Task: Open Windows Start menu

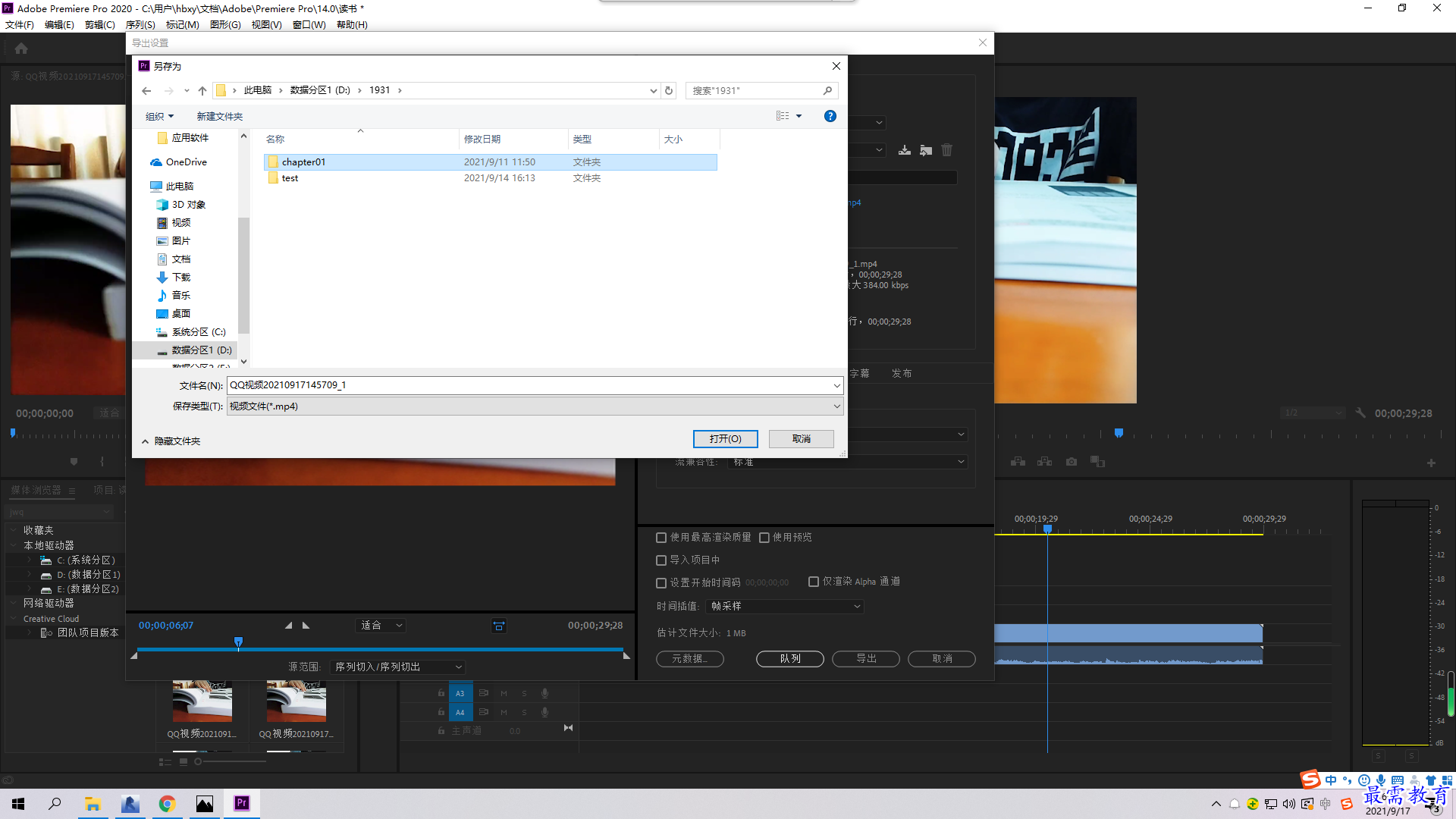Action: (18, 804)
